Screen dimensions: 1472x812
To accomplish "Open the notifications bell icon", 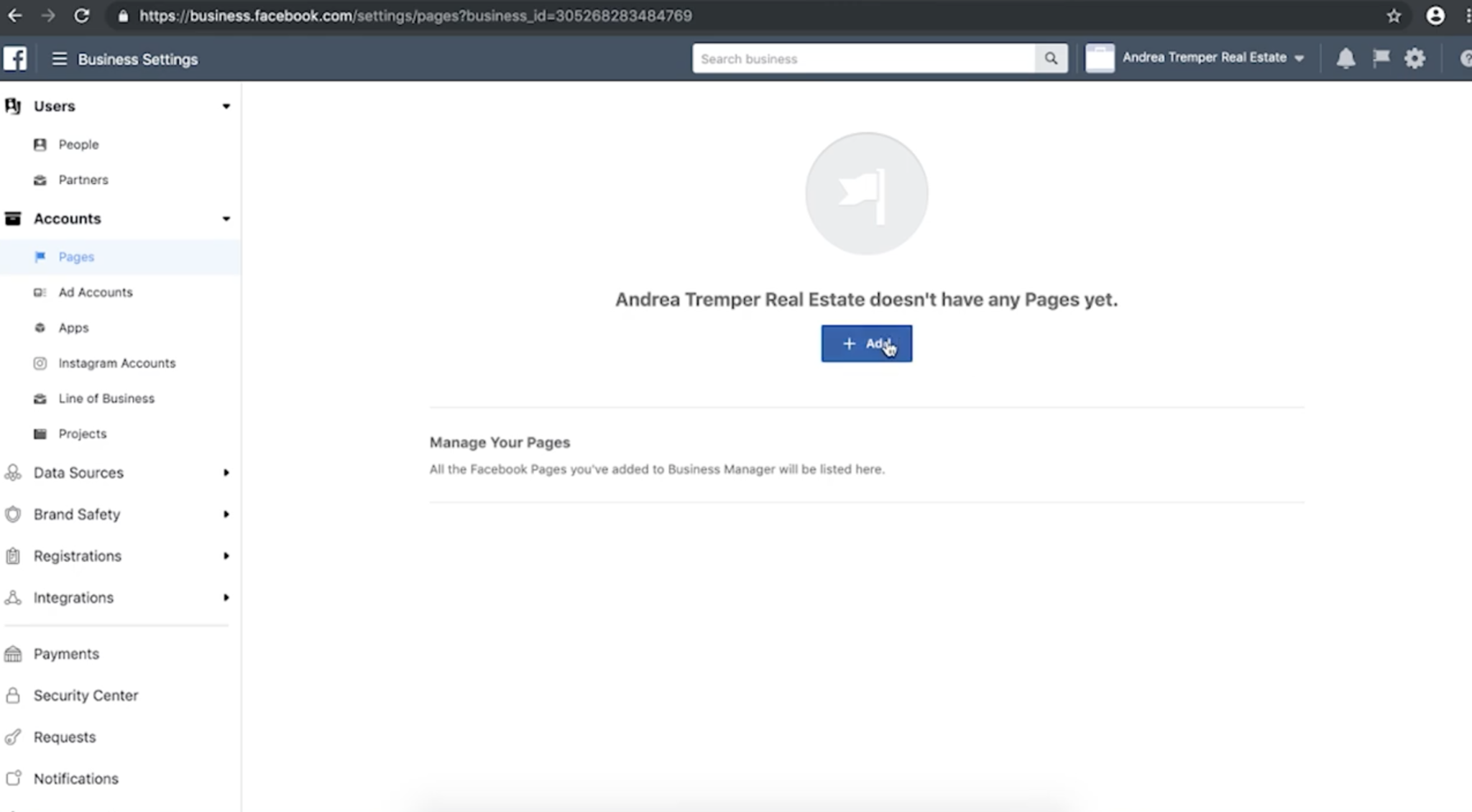I will click(x=1345, y=58).
